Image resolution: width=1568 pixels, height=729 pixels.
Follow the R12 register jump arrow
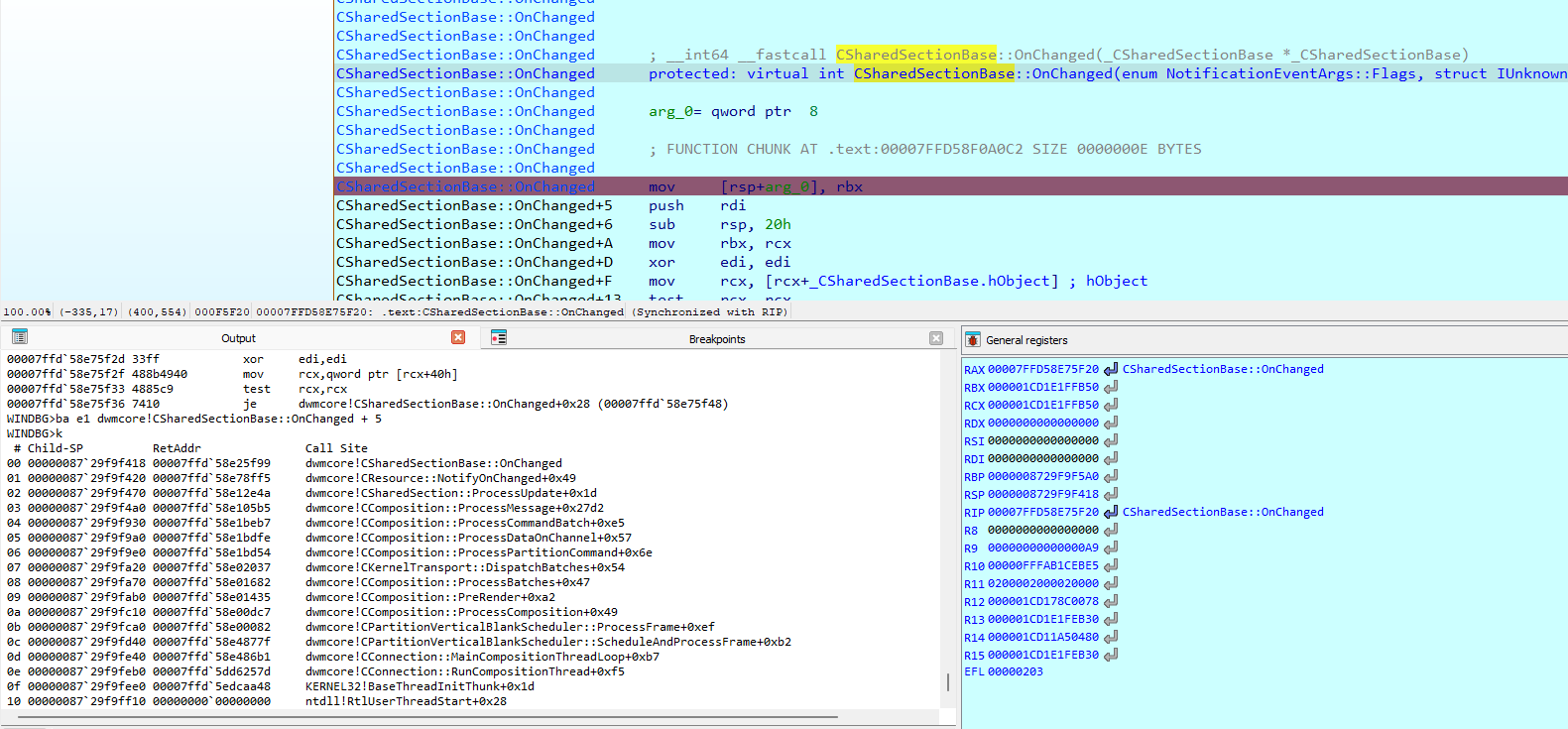click(1111, 601)
